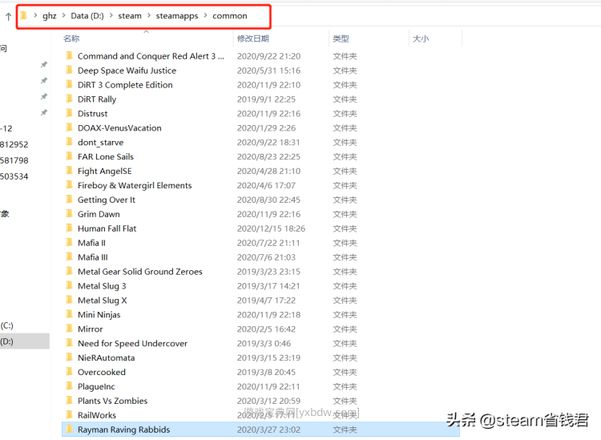Sort by 大小 column header

420,38
